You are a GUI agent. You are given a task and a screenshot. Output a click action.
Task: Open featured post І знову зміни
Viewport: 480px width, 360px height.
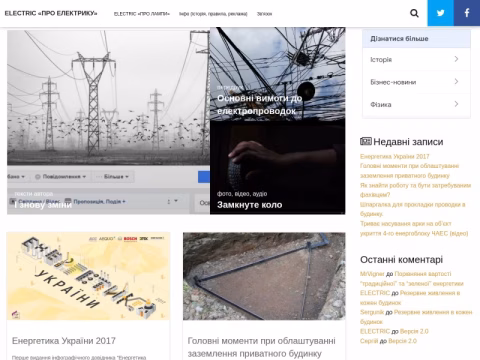click(43, 205)
